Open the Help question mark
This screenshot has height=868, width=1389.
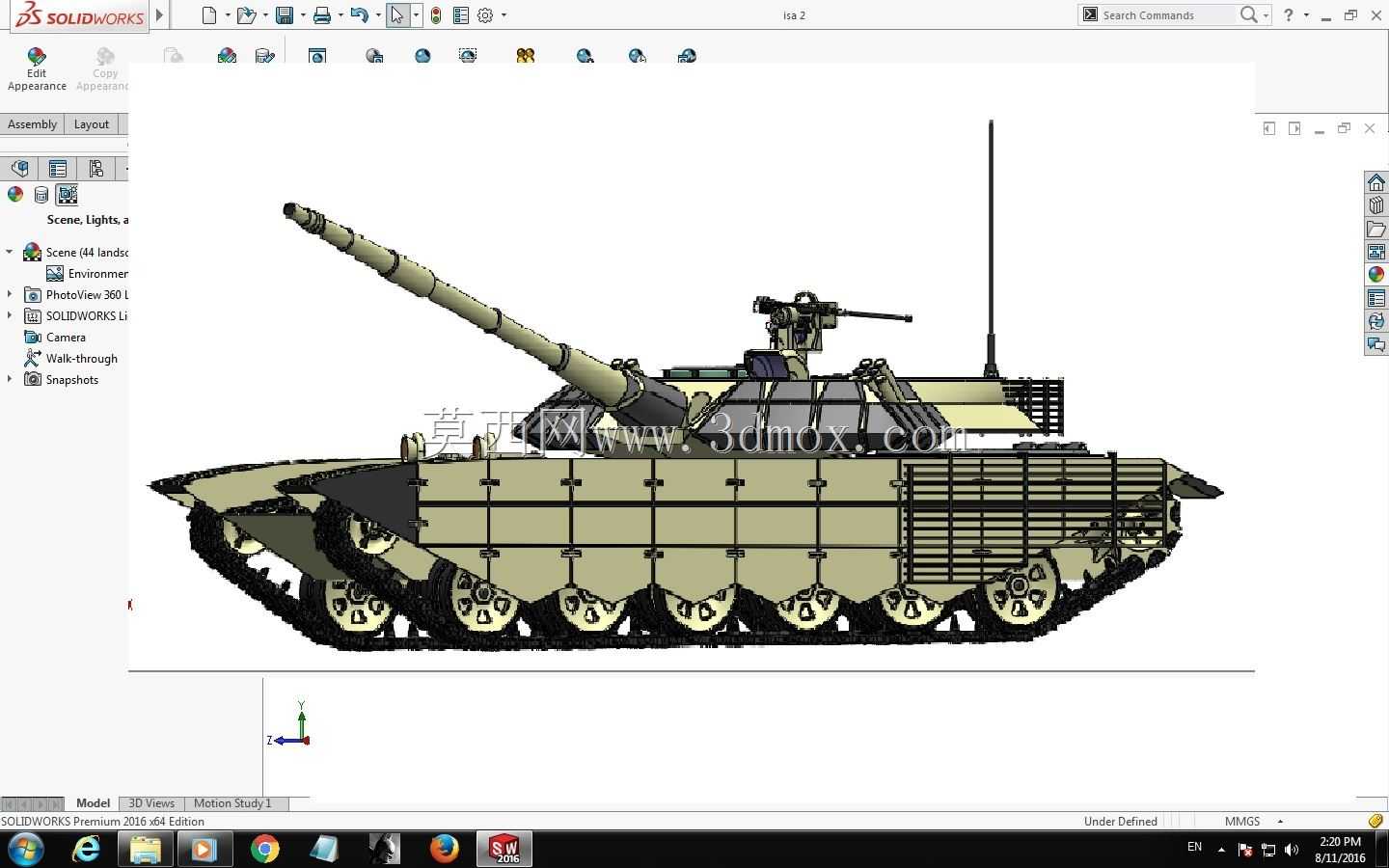[1289, 15]
